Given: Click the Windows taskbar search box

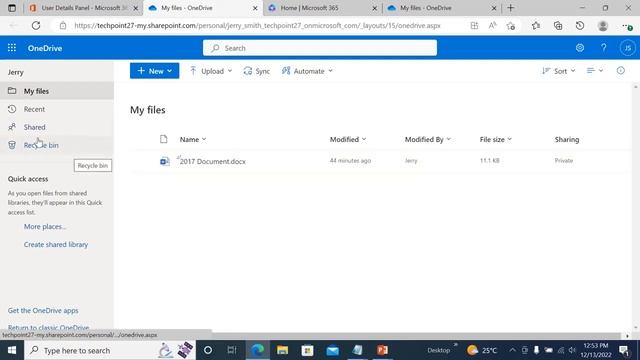Looking at the screenshot, I should (110, 350).
